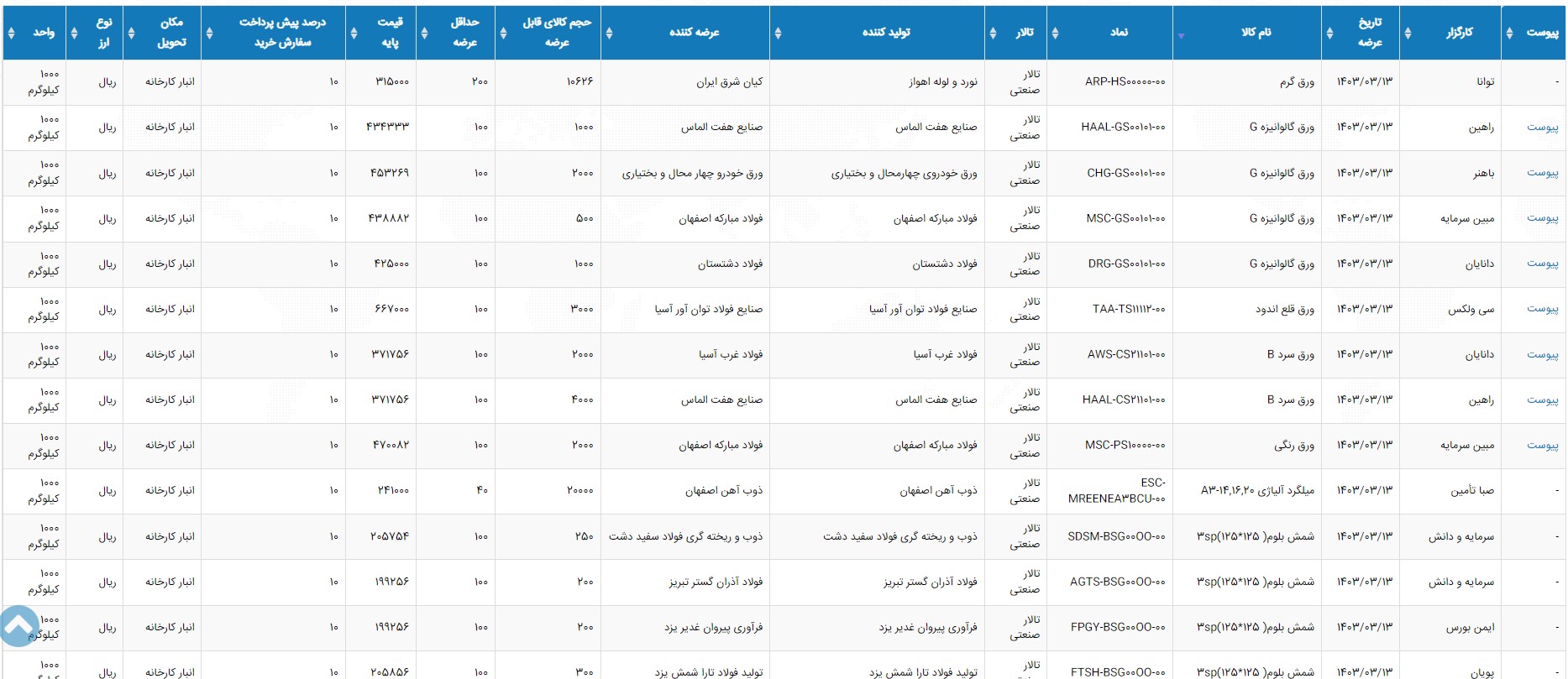Select symbol TAA-TS11112-00 cell
Screen dimensions: 1568x679
1129,309
